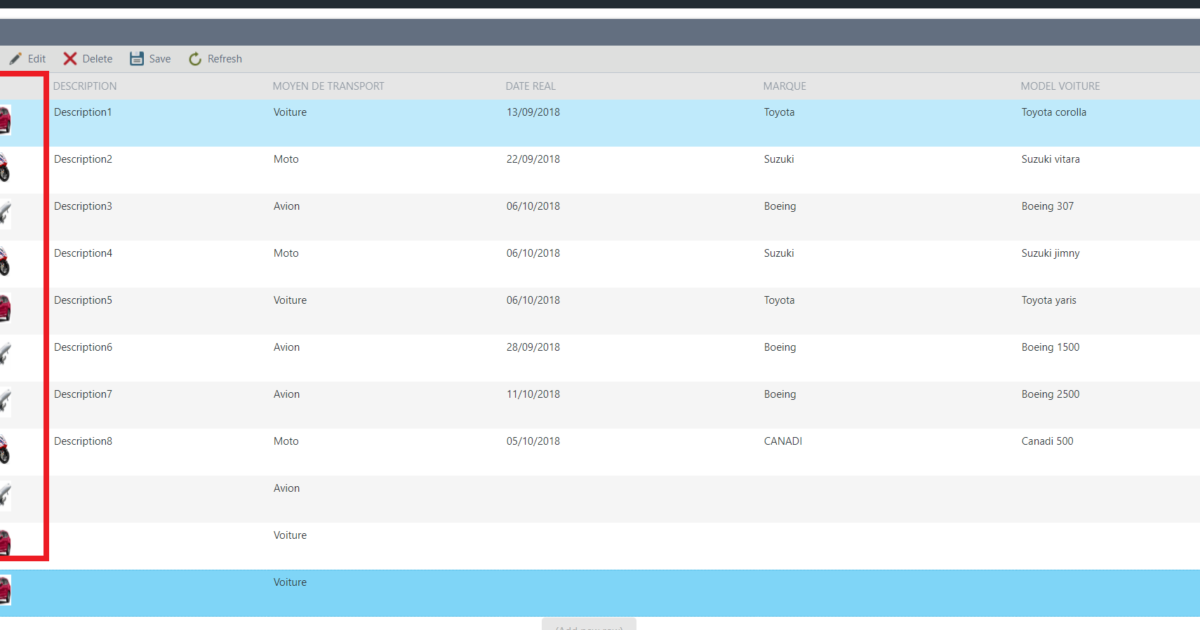Select the pencil Edit icon
Viewport: 1200px width, 630px height.
pyautogui.click(x=16, y=58)
